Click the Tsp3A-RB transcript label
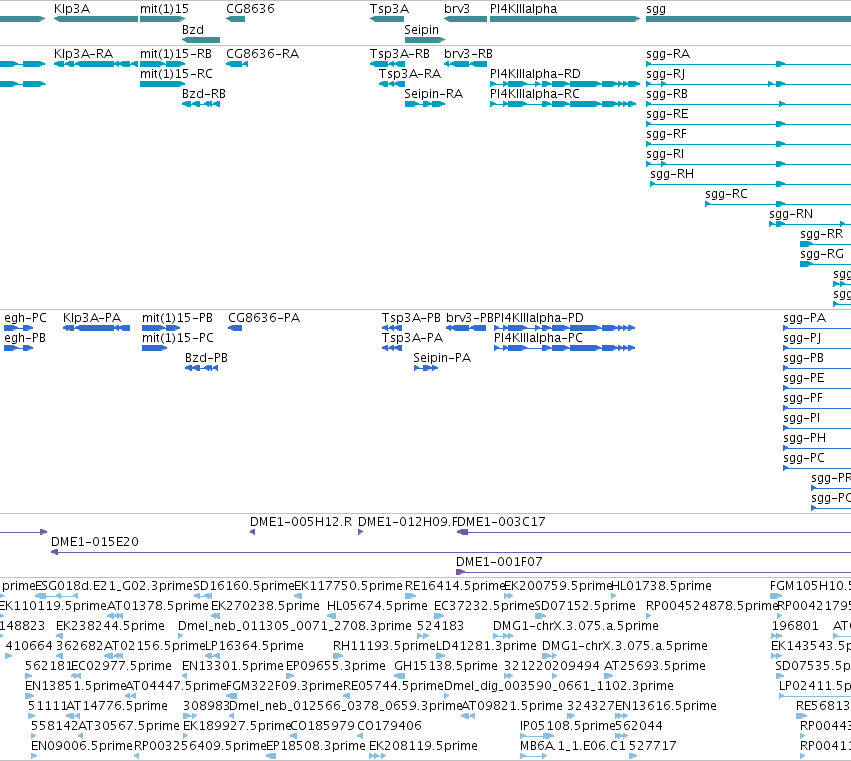This screenshot has width=851, height=761. pyautogui.click(x=399, y=54)
